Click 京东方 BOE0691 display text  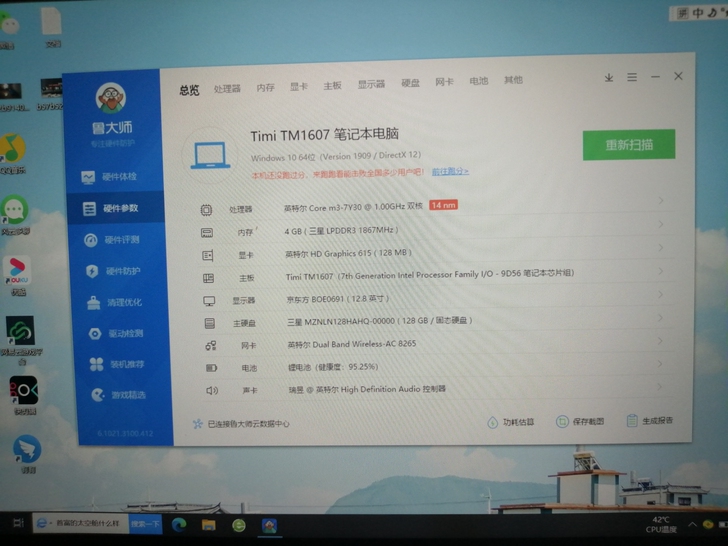coord(338,299)
